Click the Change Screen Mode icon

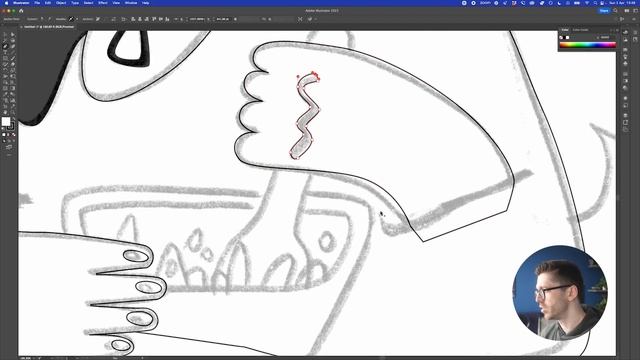[9, 147]
